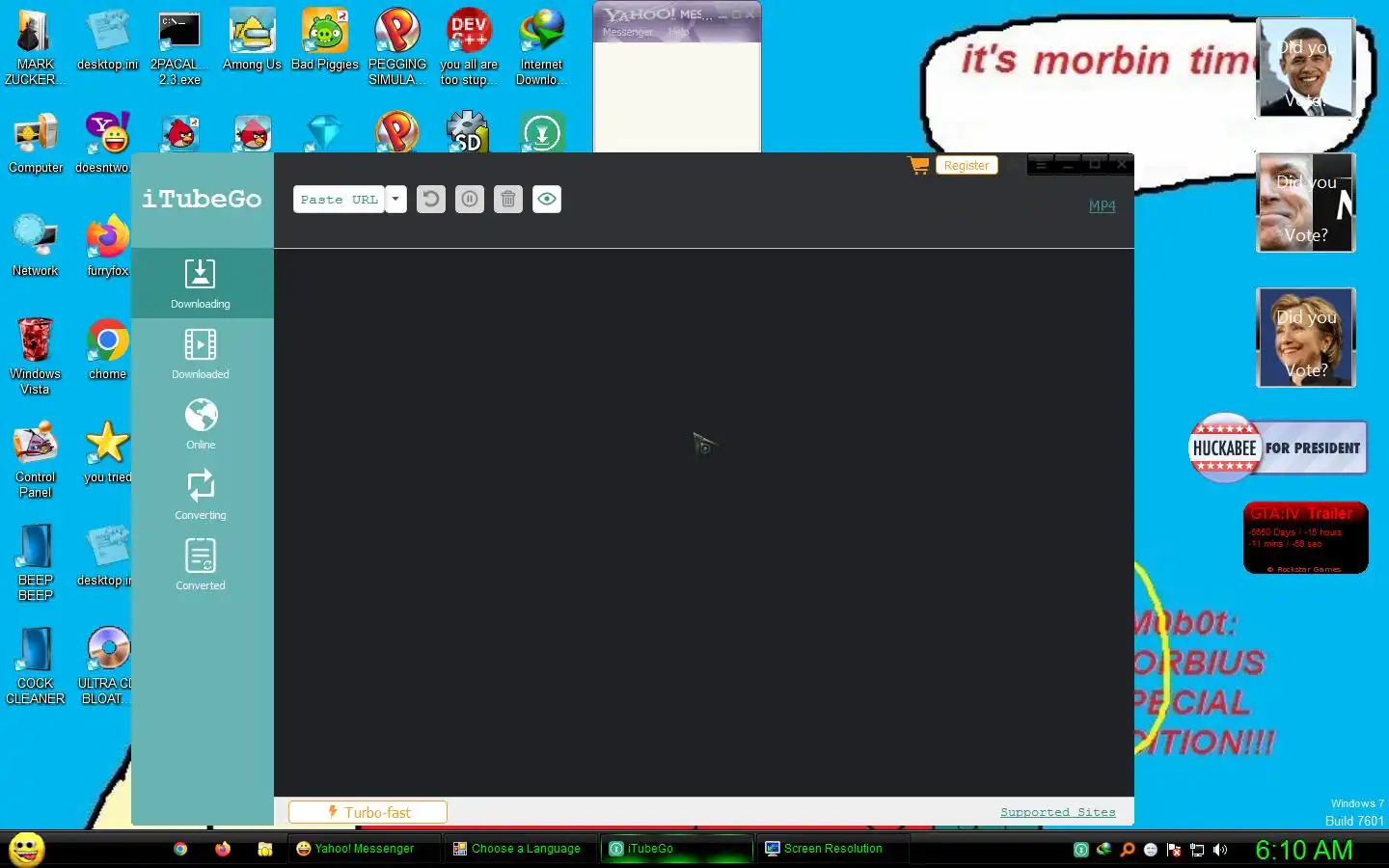The height and width of the screenshot is (868, 1389).
Task: Select the Bad Piggies desktop icon
Action: 325,41
